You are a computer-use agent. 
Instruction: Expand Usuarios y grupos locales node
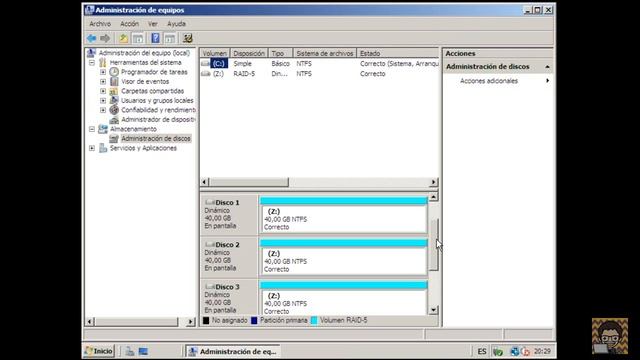click(103, 100)
